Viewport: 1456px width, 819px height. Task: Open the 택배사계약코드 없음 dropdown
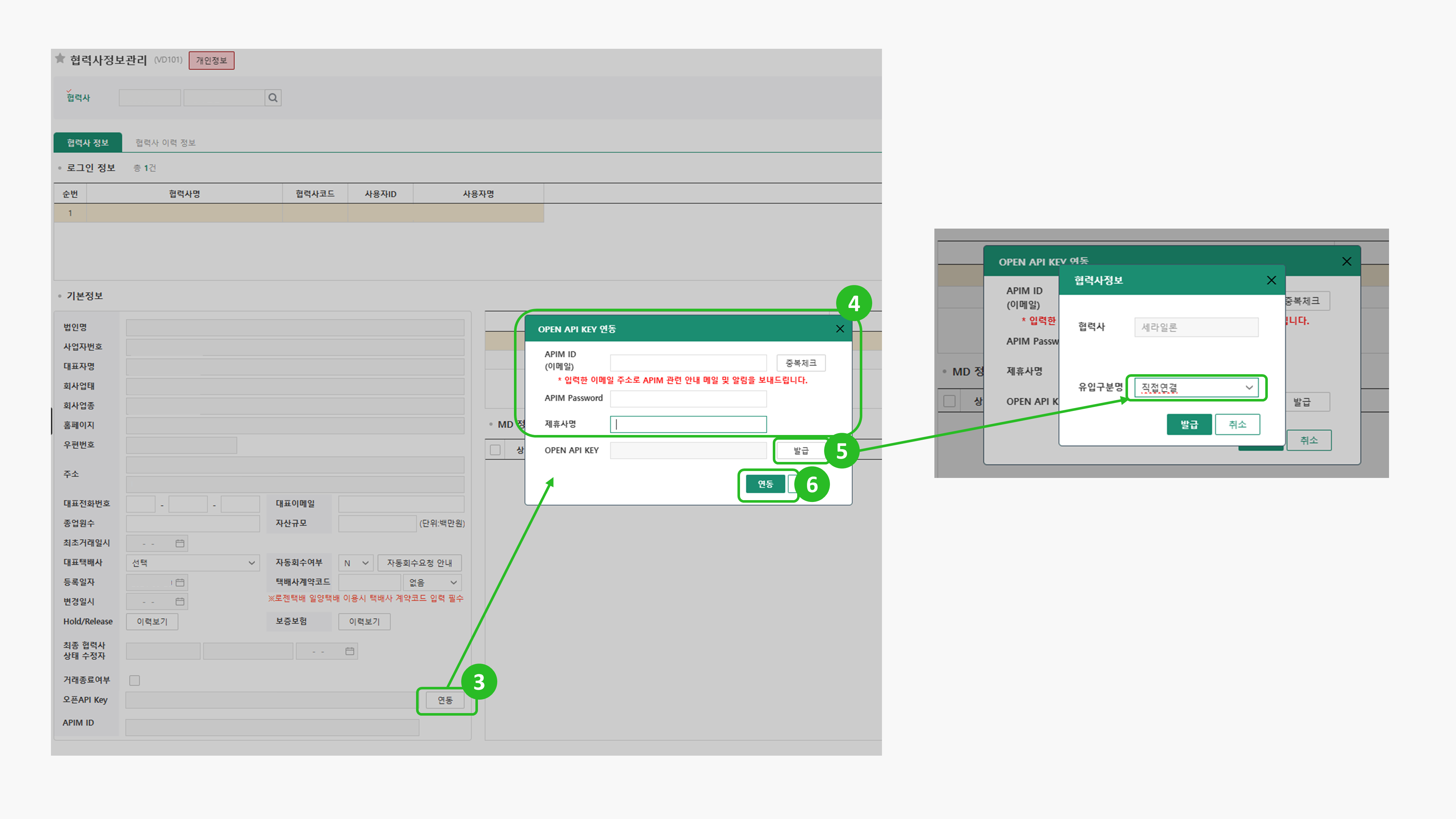point(432,582)
